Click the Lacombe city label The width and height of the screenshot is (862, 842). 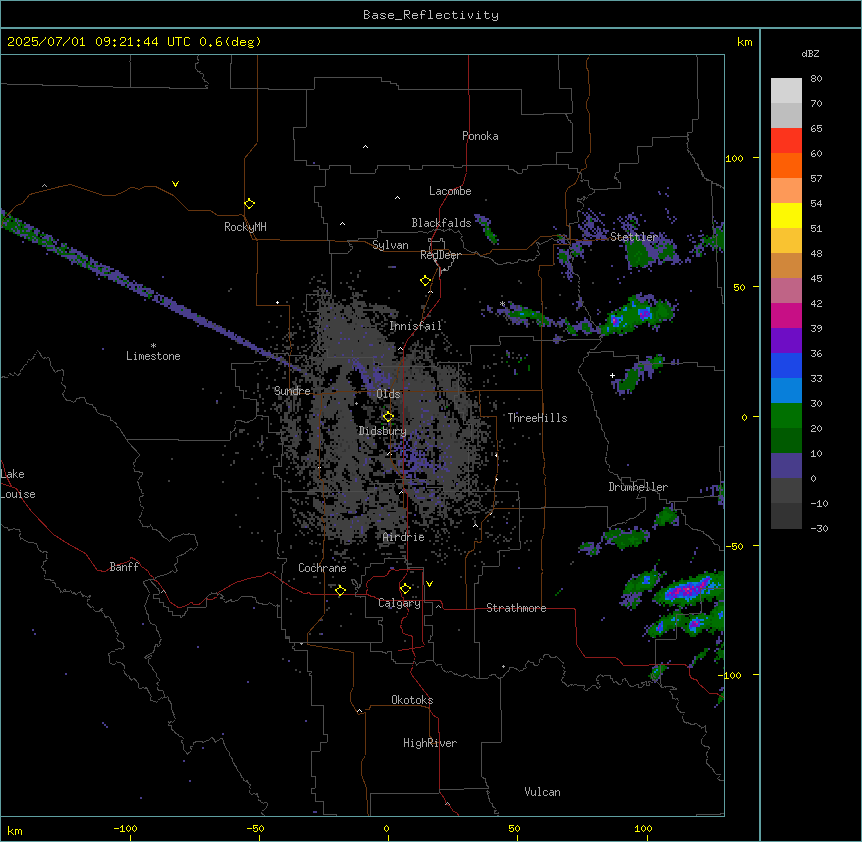(x=450, y=191)
